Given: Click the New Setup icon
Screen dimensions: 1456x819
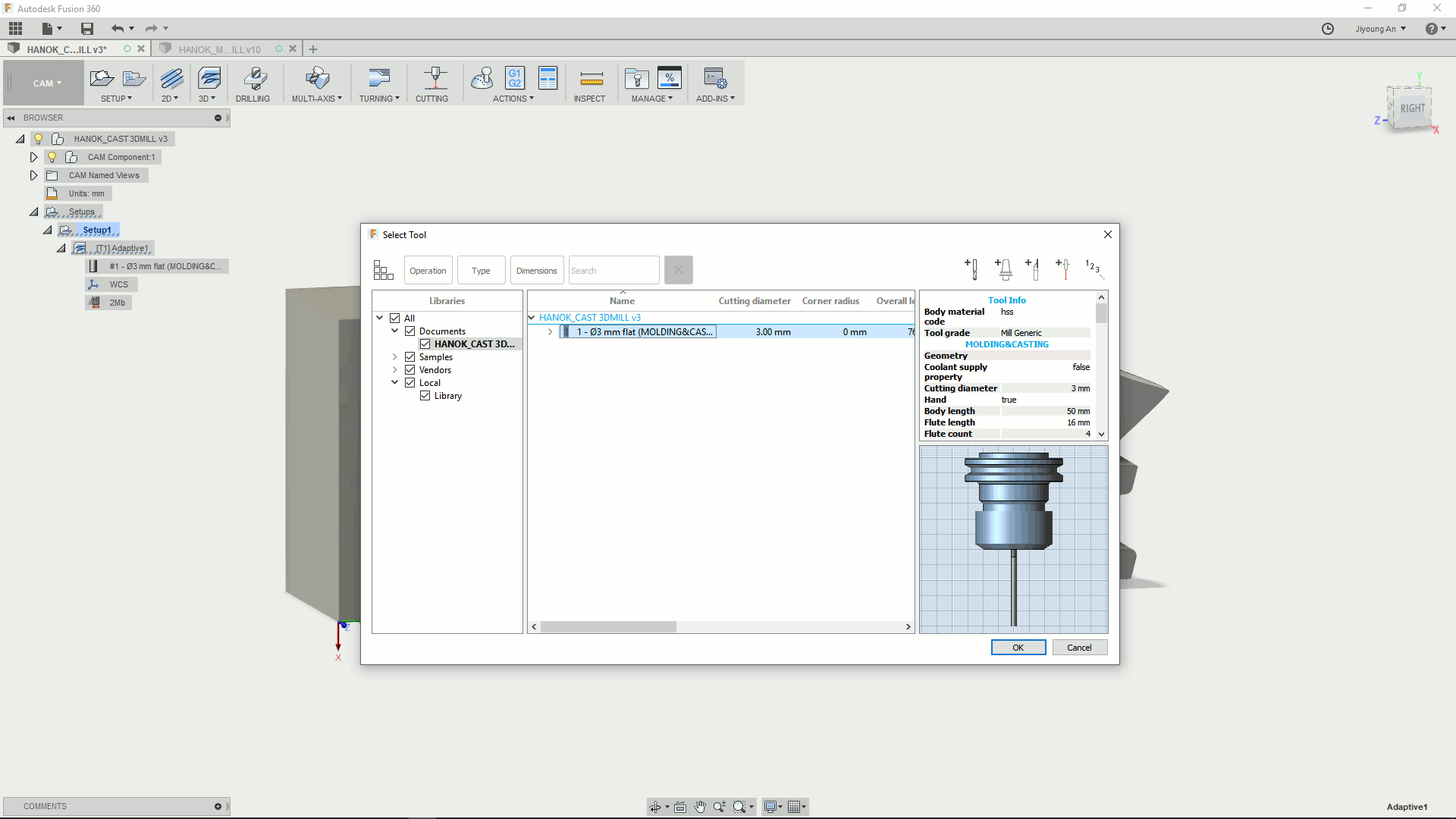Looking at the screenshot, I should point(102,78).
